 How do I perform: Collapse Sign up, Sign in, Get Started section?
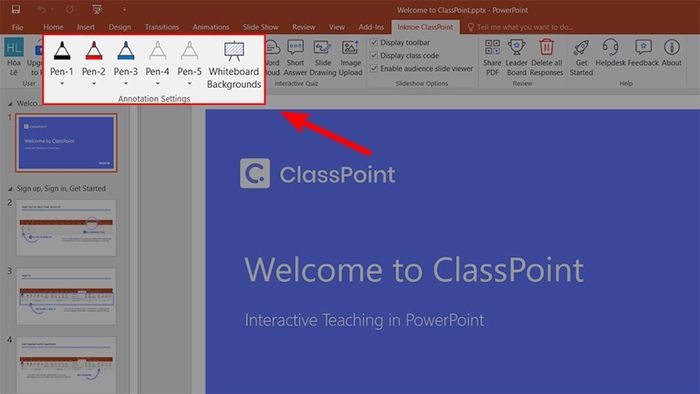pyautogui.click(x=10, y=189)
